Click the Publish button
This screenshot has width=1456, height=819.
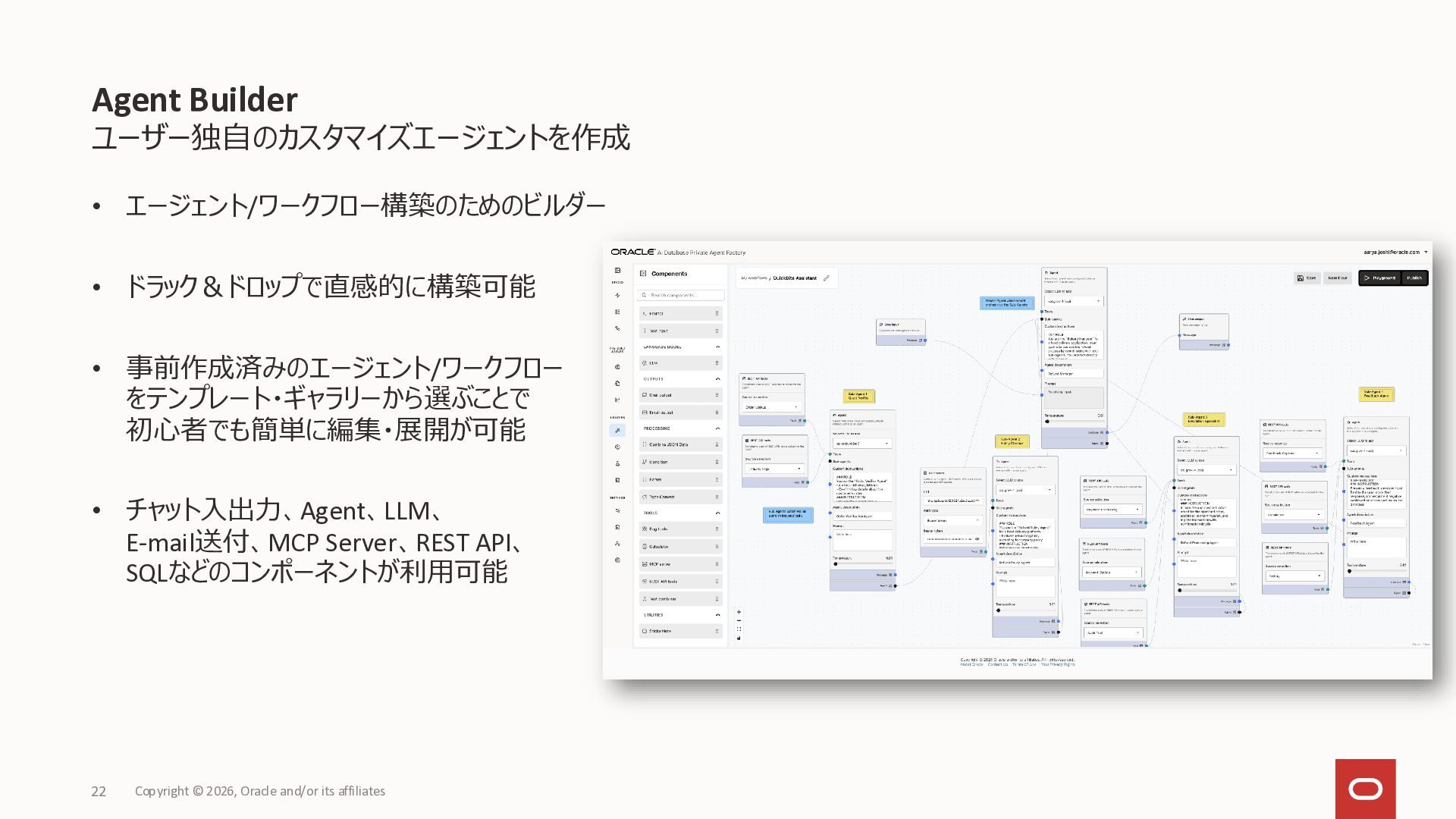tap(1414, 278)
